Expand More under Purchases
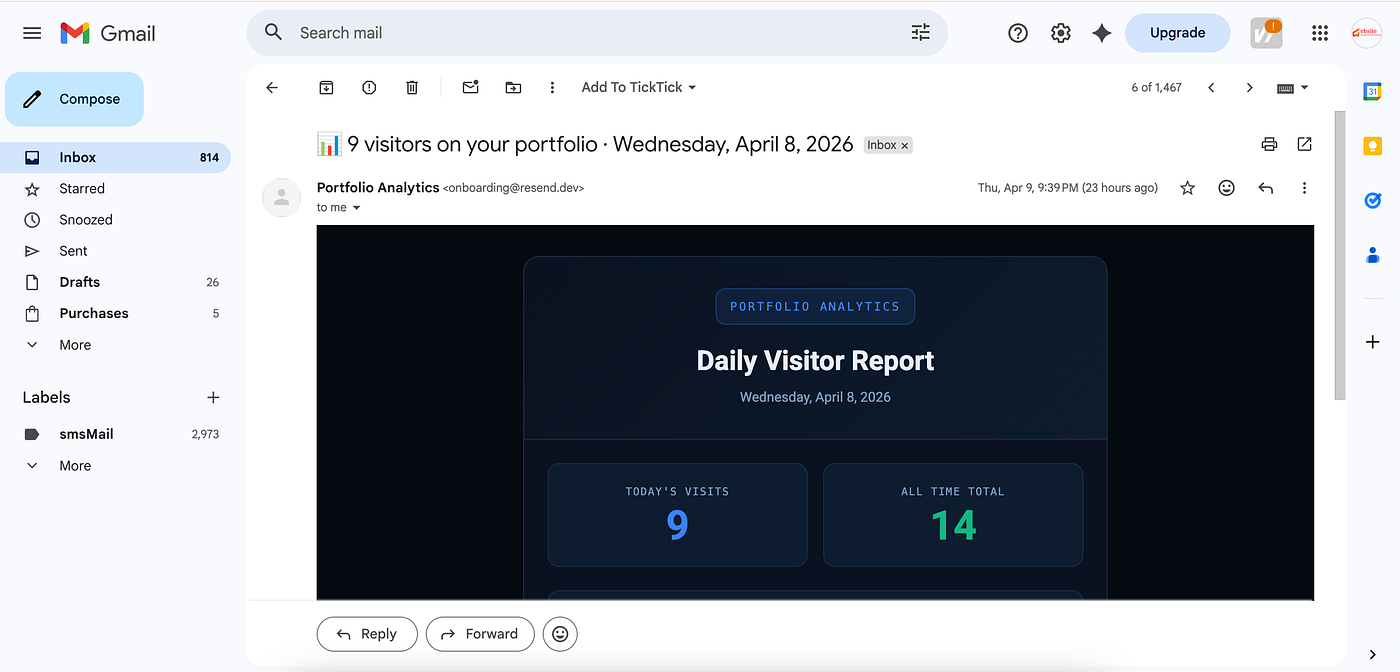Image resolution: width=1400 pixels, height=672 pixels. [x=115, y=345]
